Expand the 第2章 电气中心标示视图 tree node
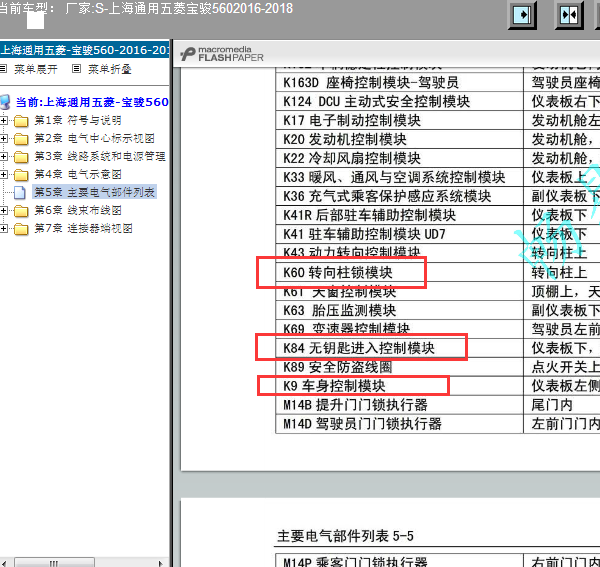The width and height of the screenshot is (600, 567). click(3, 138)
